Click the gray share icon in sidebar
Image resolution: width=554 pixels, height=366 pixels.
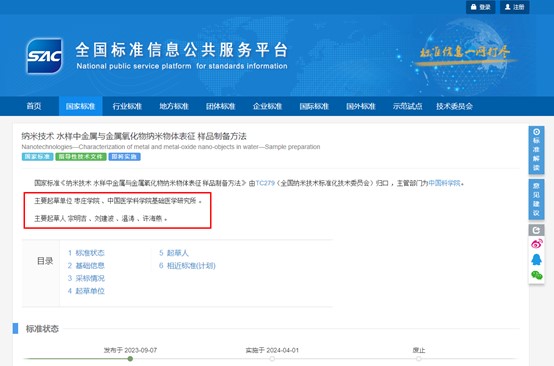tap(536, 230)
